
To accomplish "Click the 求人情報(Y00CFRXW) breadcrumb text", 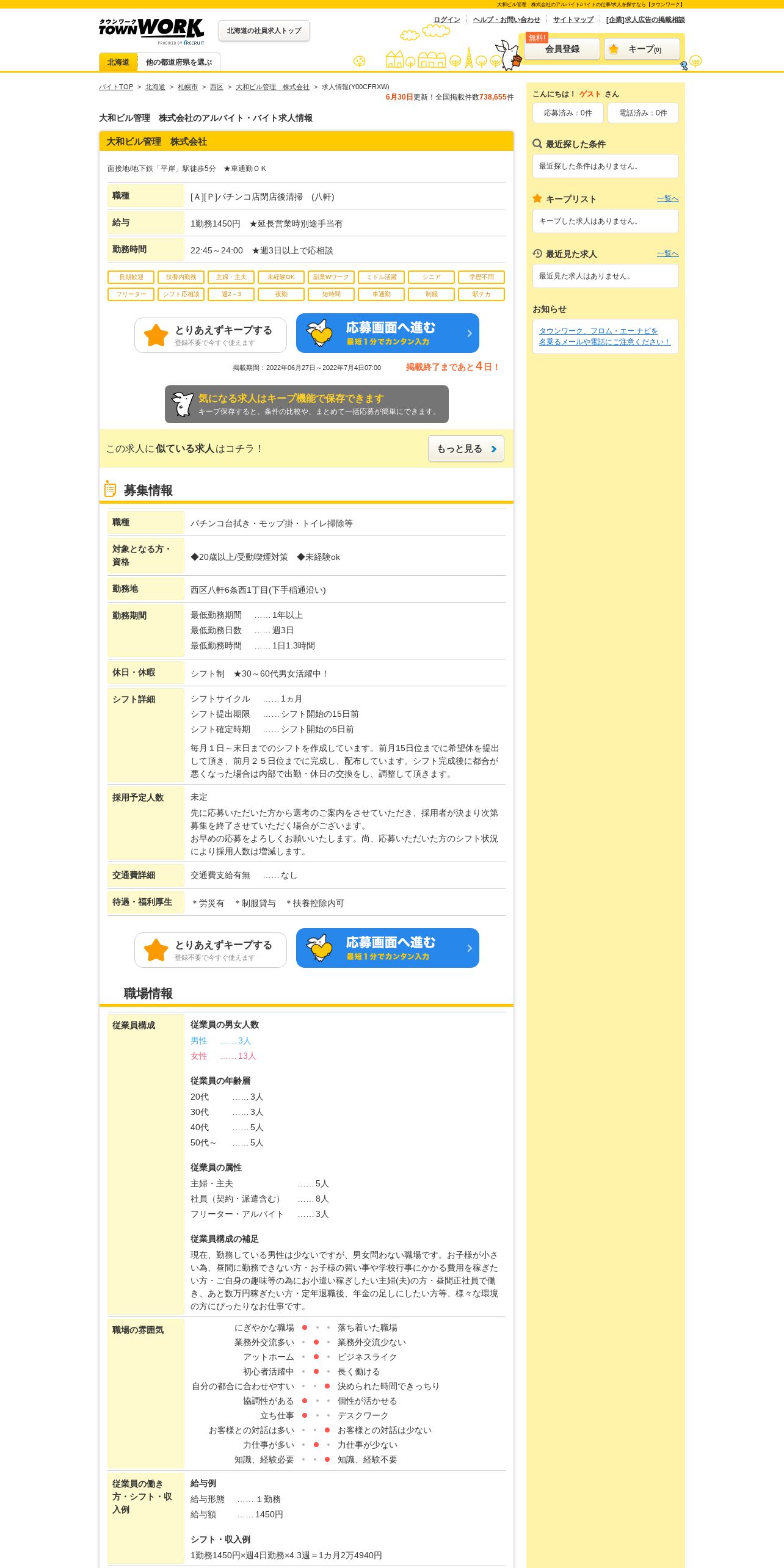I will pos(355,87).
